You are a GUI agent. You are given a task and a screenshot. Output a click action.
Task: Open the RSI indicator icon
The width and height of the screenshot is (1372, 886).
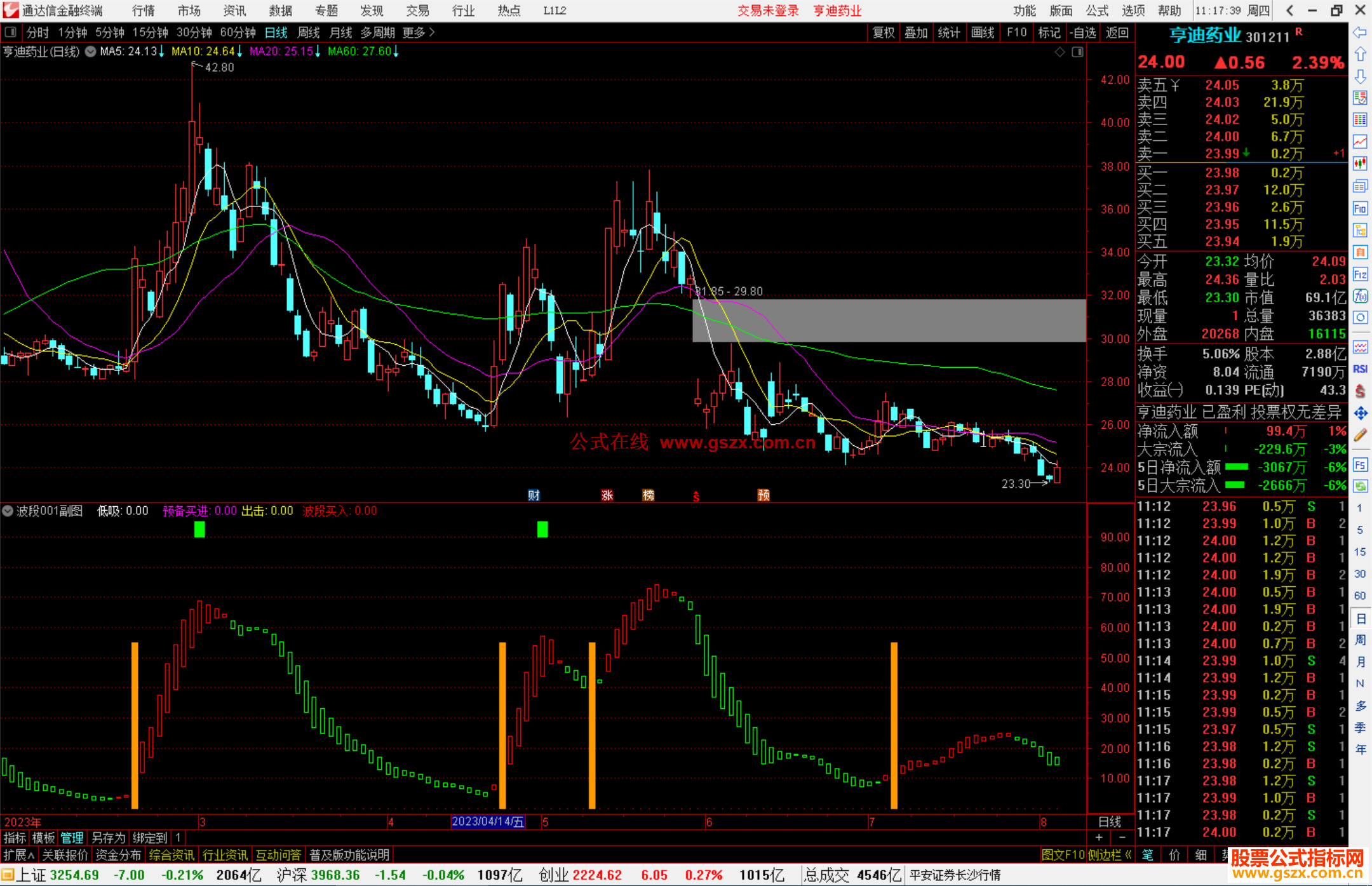(x=1360, y=369)
